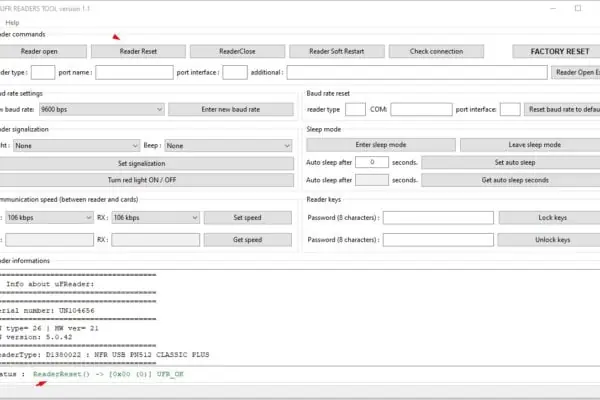Focus Password field next to Lock keys
Image resolution: width=600 pixels, height=400 pixels.
coord(438,217)
